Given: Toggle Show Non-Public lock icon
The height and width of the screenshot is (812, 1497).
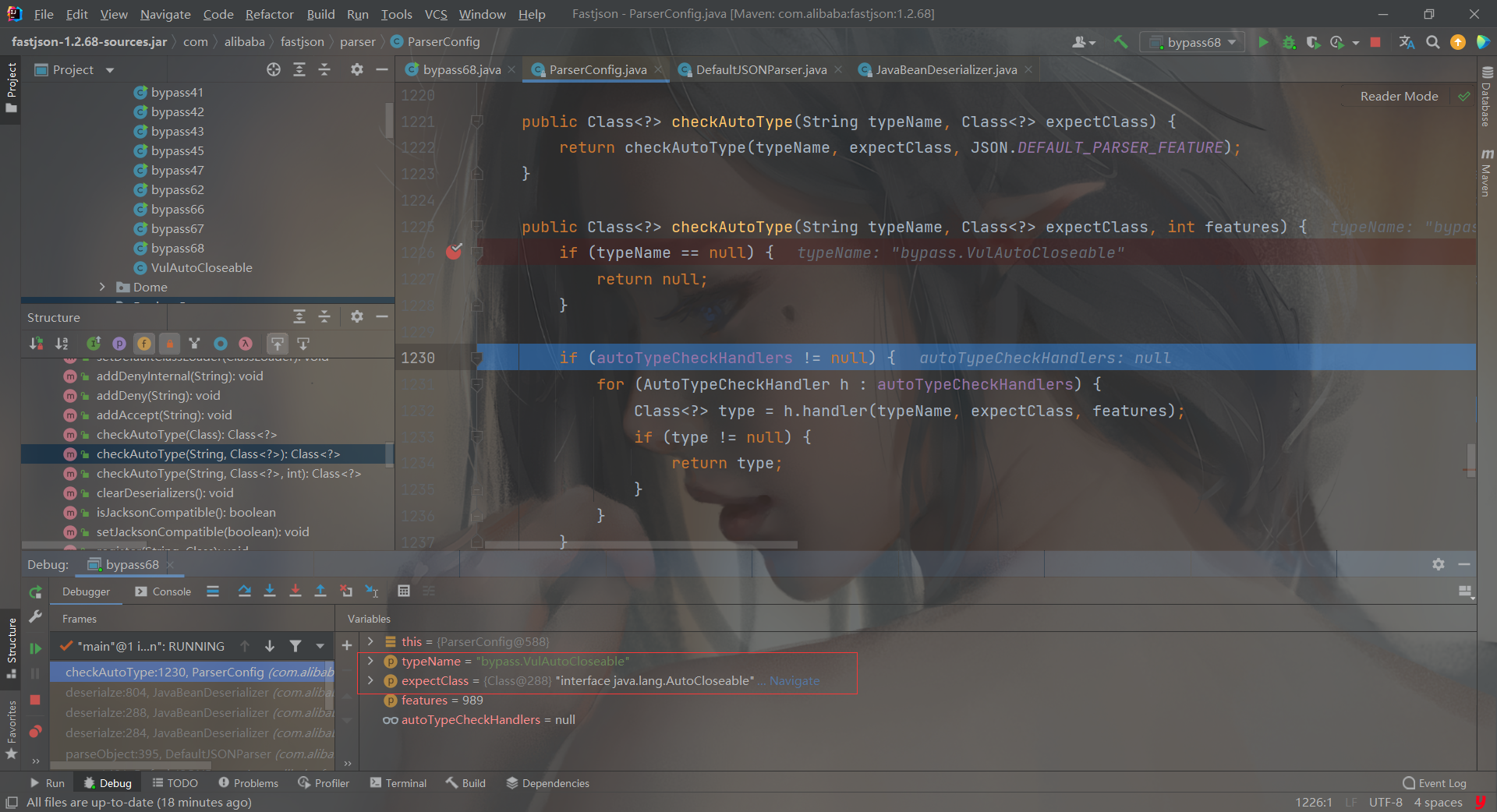Looking at the screenshot, I should [169, 344].
